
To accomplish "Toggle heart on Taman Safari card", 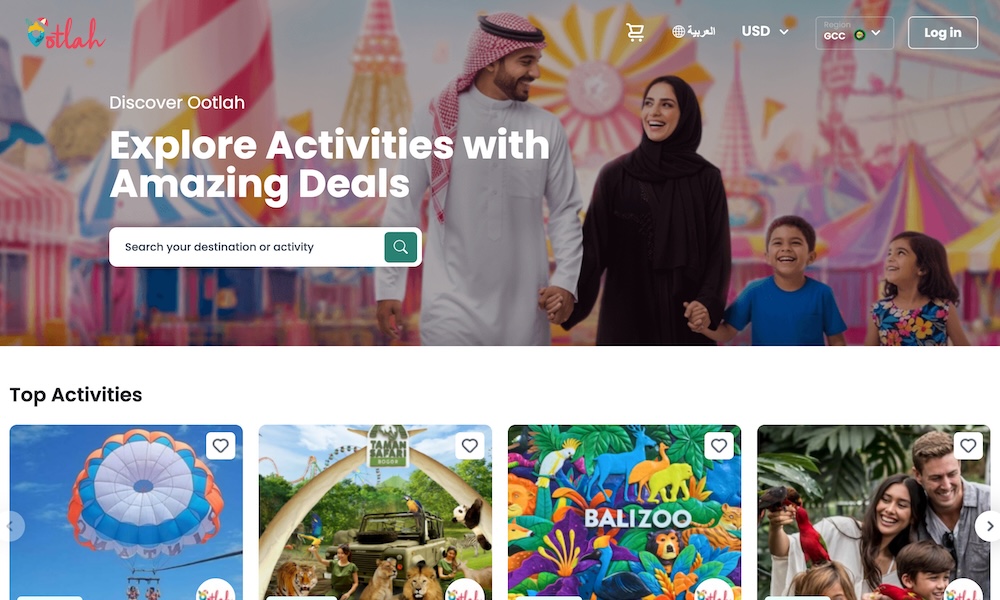I will pyautogui.click(x=470, y=446).
